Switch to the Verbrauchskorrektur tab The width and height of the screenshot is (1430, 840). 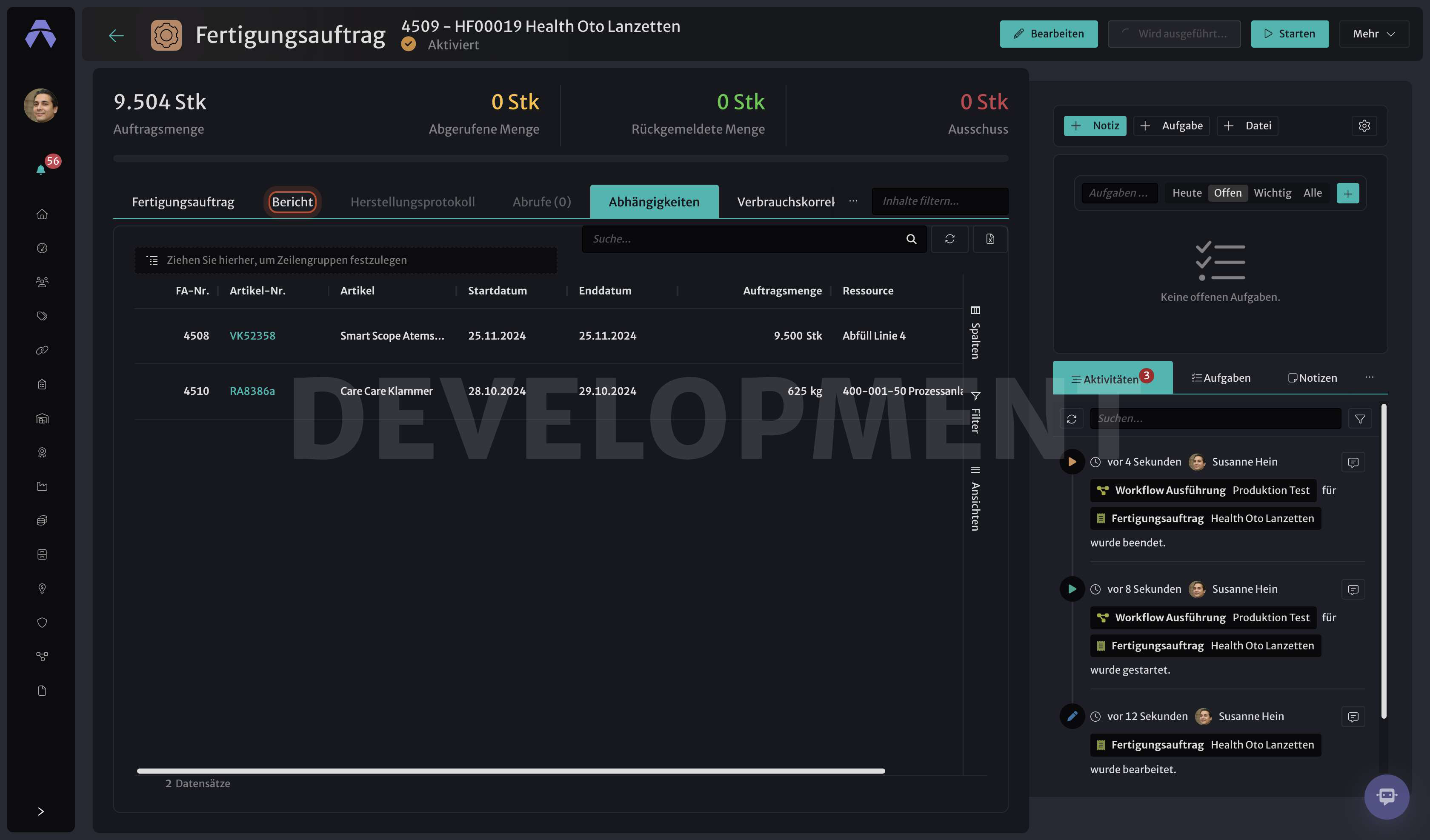[x=785, y=202]
